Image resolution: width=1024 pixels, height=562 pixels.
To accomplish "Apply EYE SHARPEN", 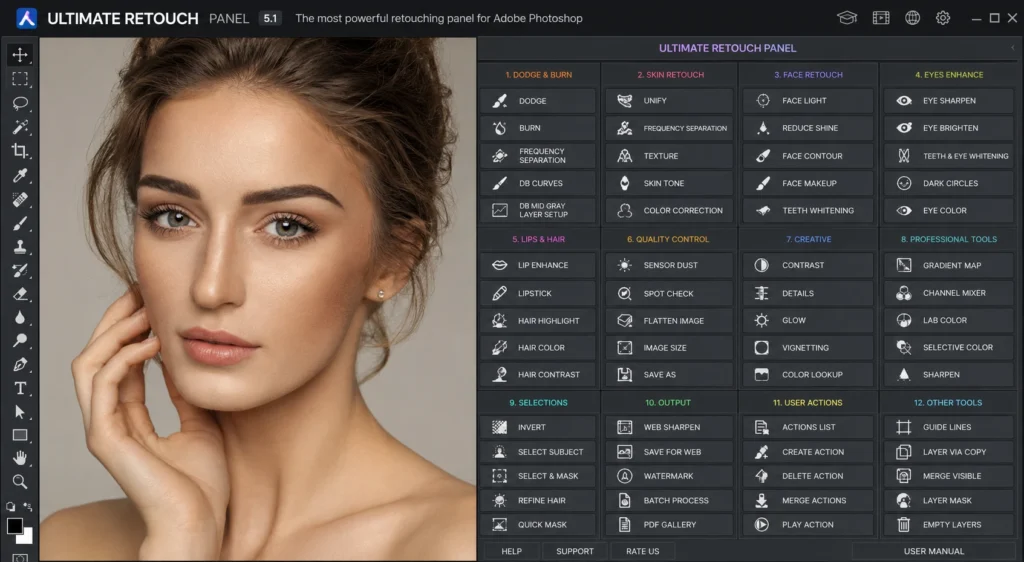I will click(949, 101).
